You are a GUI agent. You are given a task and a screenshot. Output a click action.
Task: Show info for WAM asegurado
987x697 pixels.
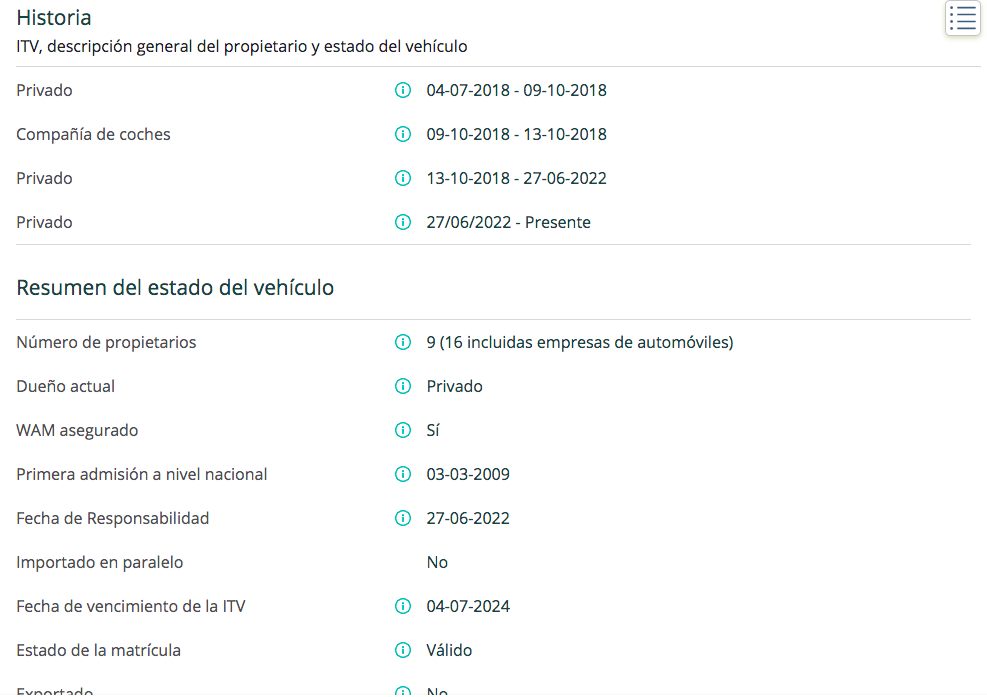click(403, 430)
